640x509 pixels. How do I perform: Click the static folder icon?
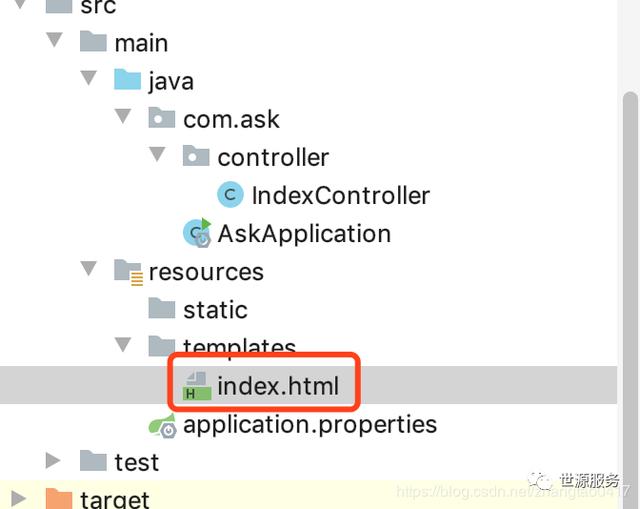[x=162, y=310]
